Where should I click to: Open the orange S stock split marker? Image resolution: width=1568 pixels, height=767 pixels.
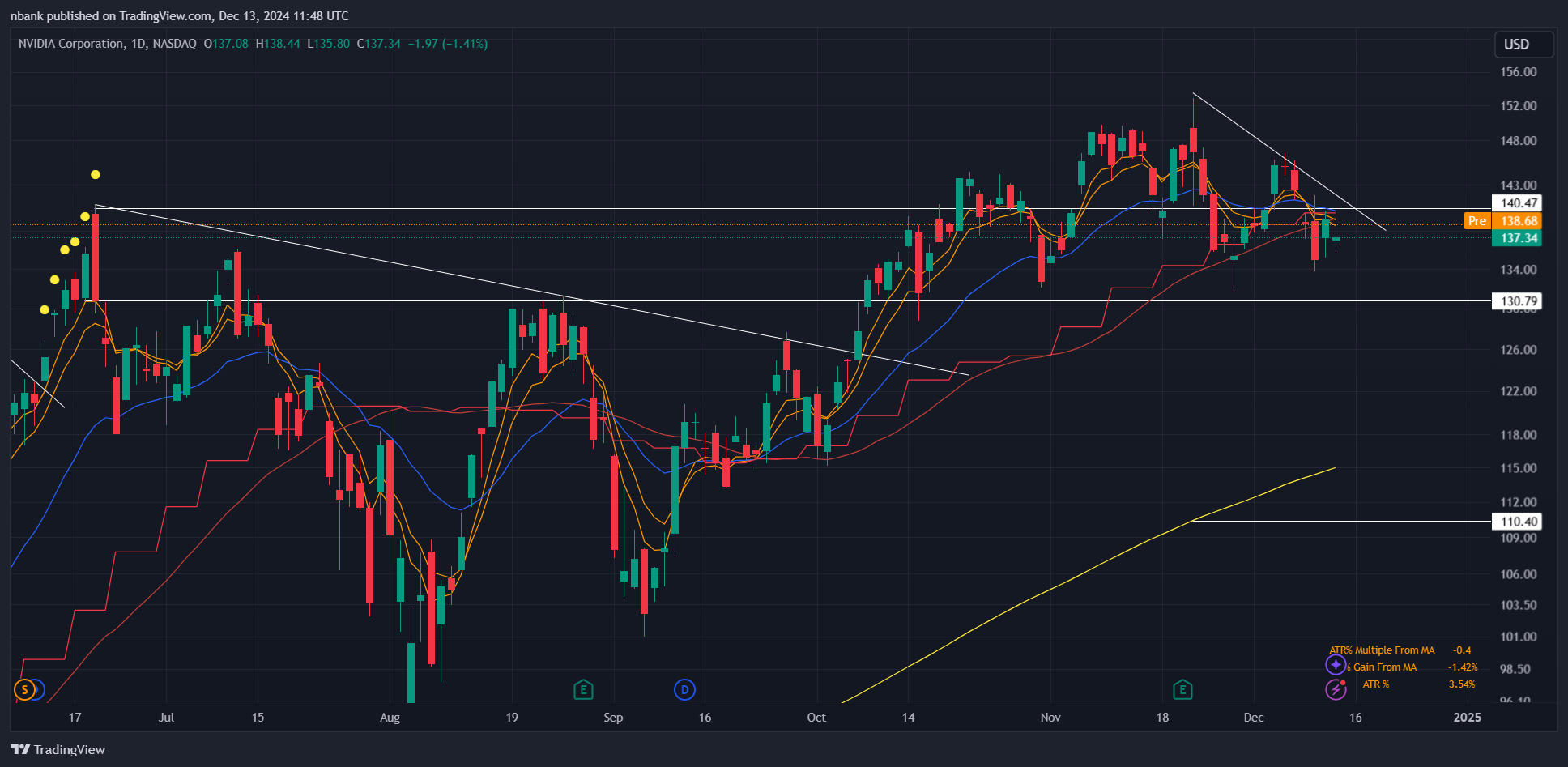25,690
